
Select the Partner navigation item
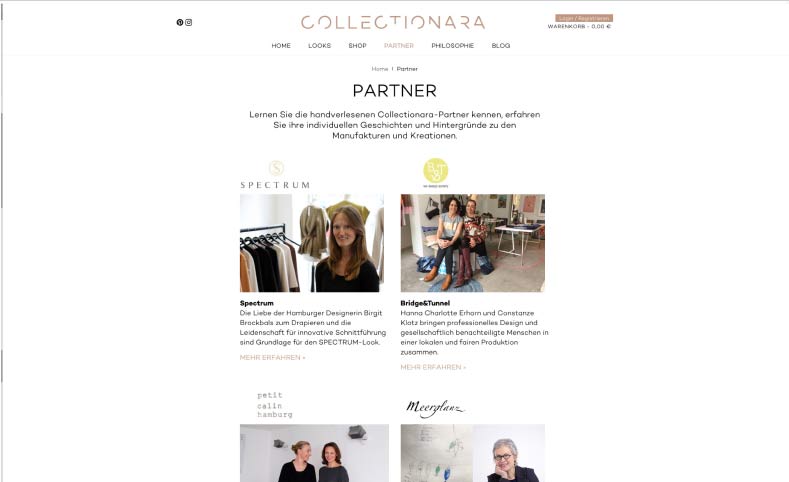pyautogui.click(x=399, y=46)
